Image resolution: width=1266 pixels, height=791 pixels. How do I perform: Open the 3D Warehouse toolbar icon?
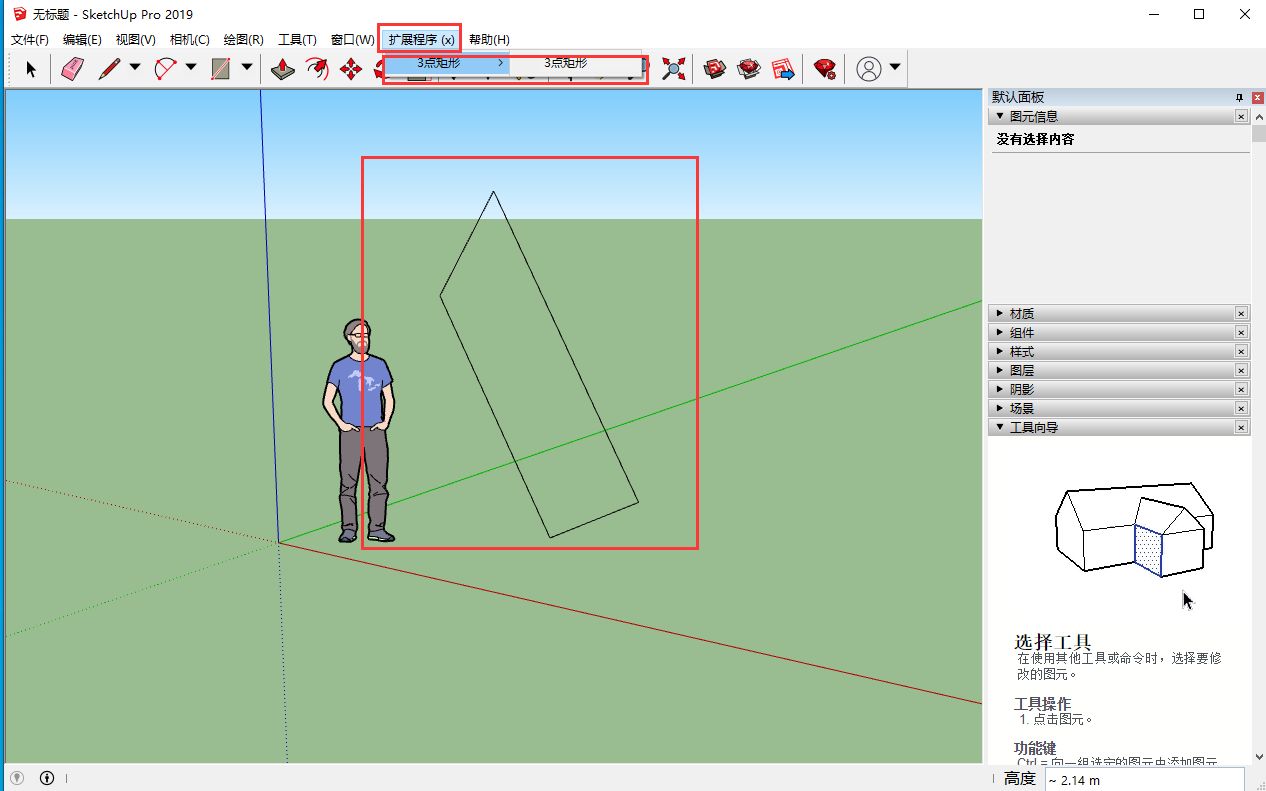[x=714, y=69]
